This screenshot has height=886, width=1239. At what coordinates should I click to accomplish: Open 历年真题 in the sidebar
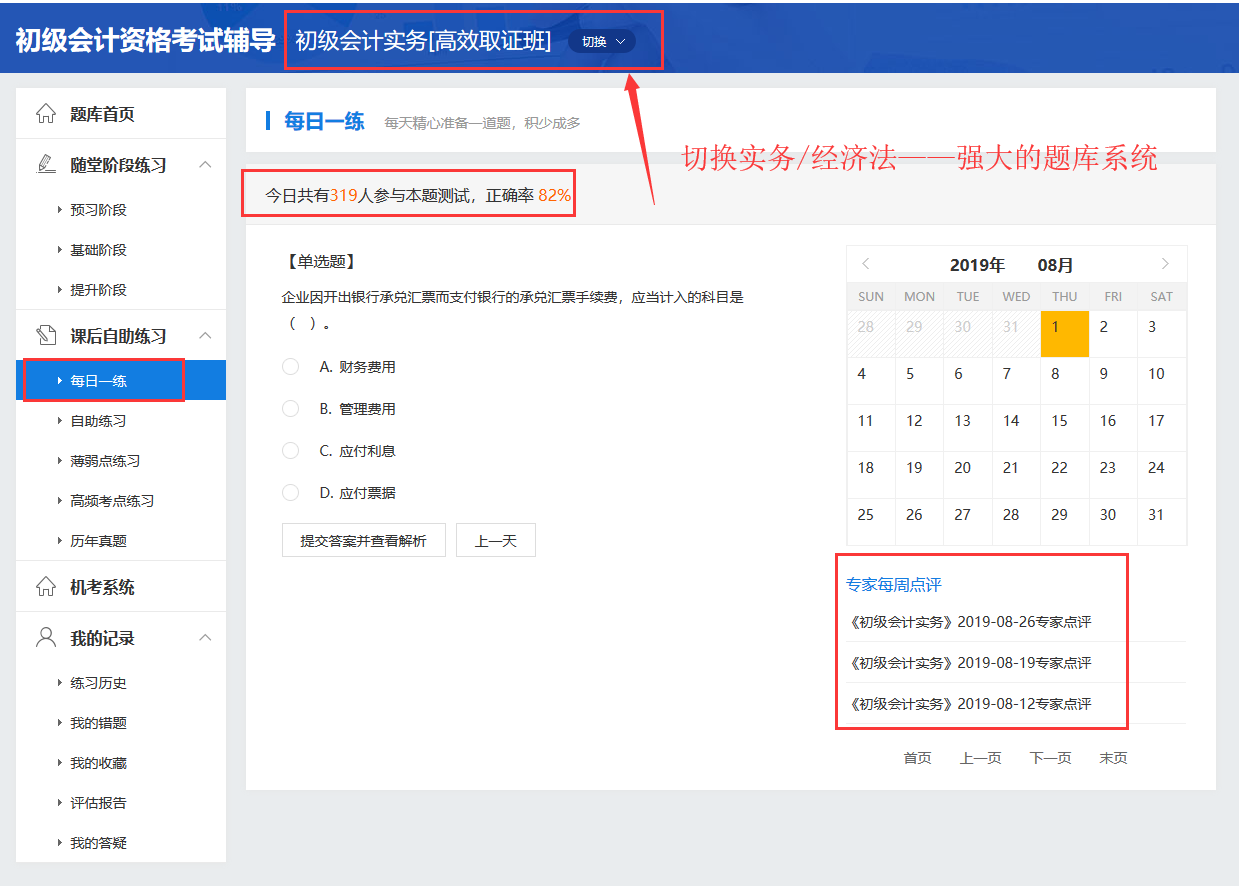(x=99, y=541)
